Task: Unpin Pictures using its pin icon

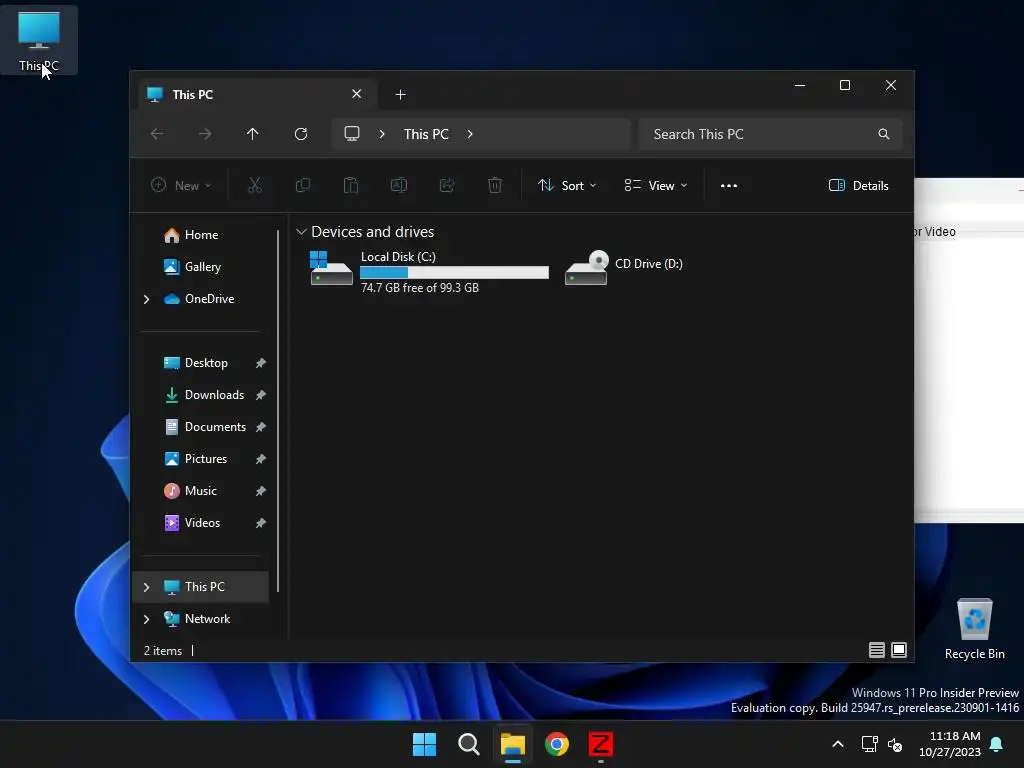Action: click(x=261, y=459)
